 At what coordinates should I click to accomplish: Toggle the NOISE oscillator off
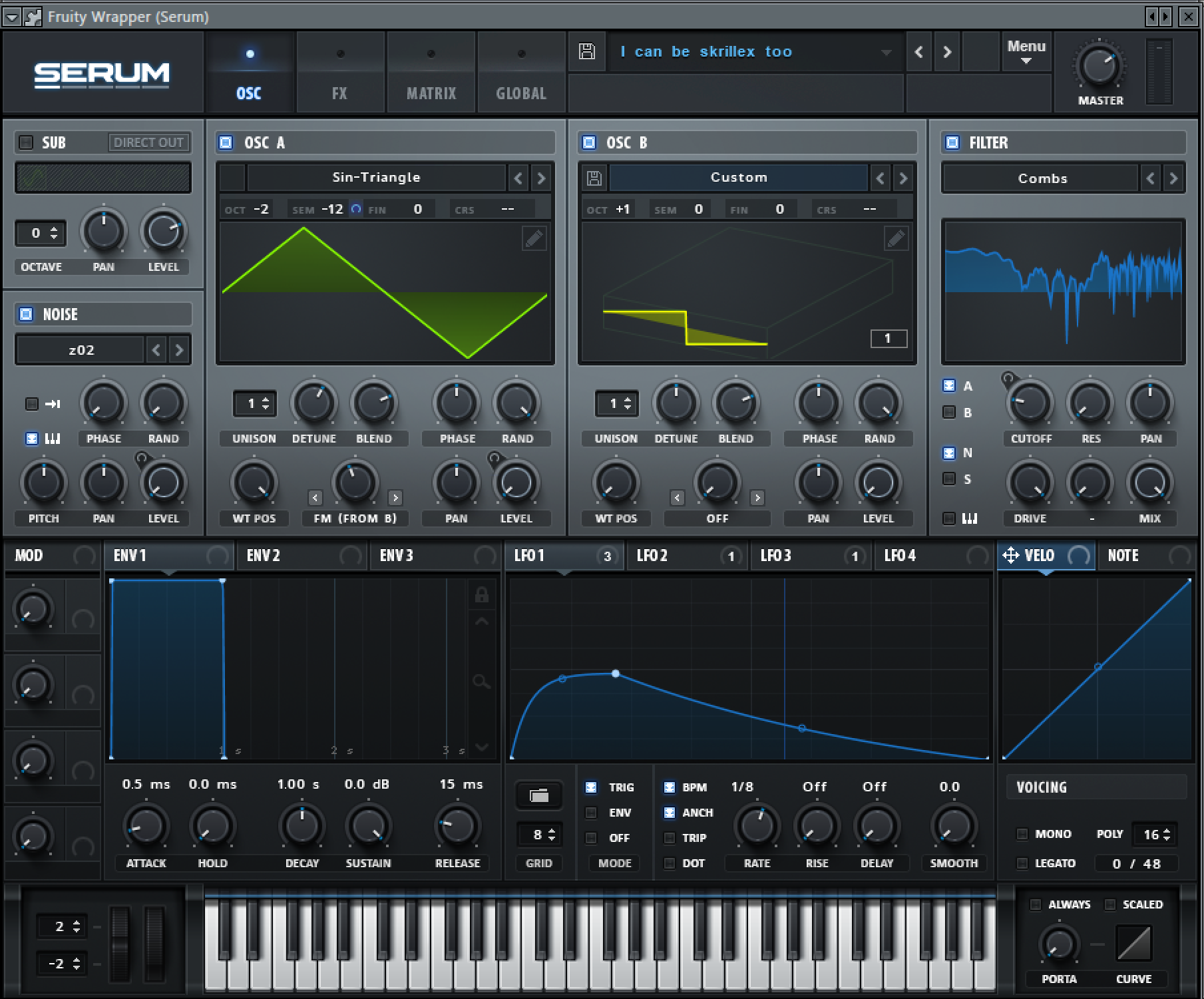[26, 314]
